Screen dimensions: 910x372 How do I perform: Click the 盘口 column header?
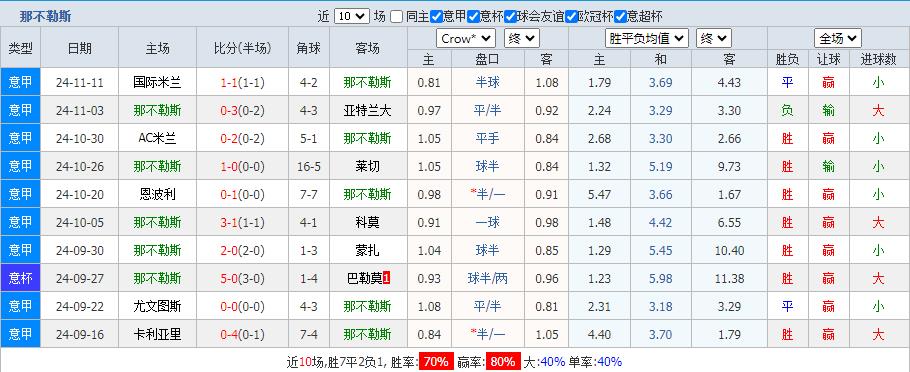[x=488, y=59]
